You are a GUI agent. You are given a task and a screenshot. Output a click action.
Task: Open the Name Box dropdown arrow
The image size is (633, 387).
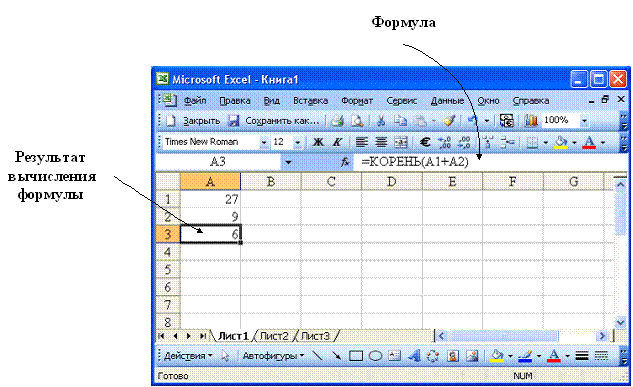288,162
